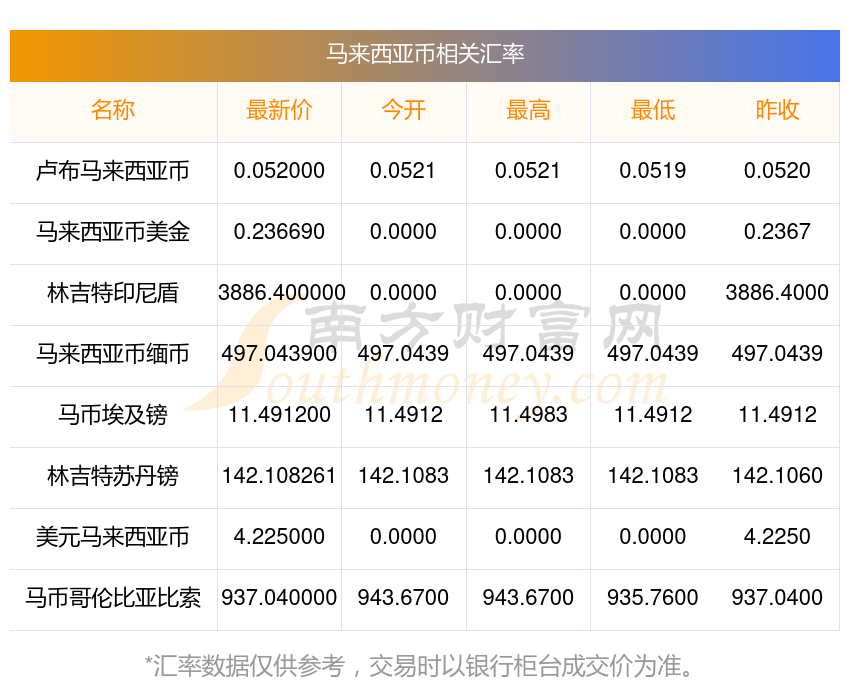Select the latest price 0.052000
850x698 pixels.
279,171
